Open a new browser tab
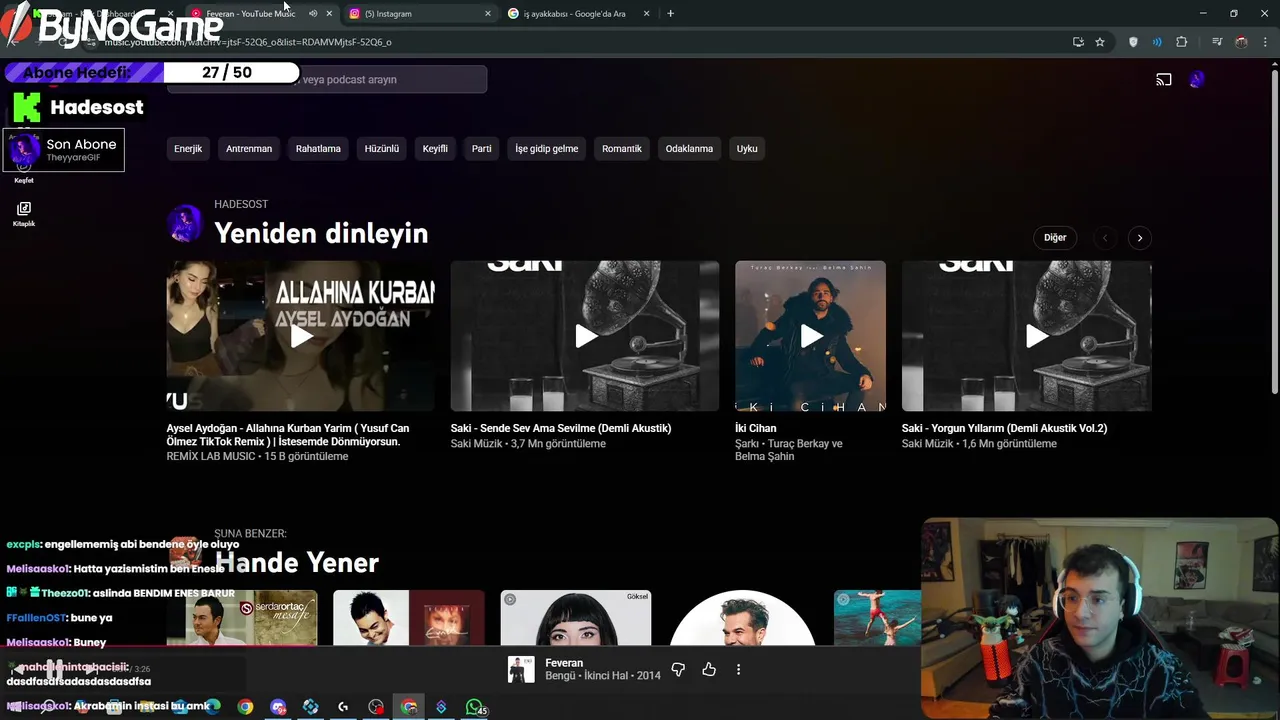 tap(670, 14)
